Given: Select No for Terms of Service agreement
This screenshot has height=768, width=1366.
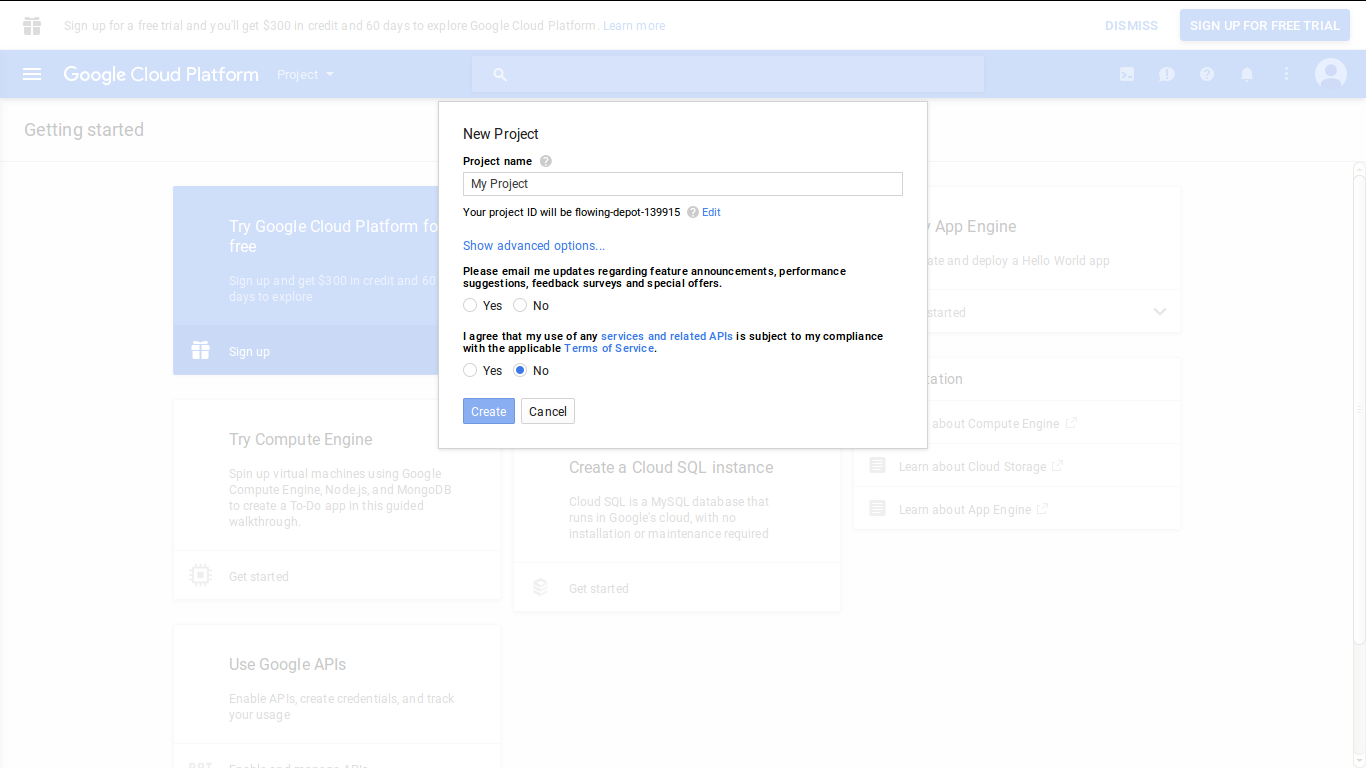Looking at the screenshot, I should tap(520, 370).
